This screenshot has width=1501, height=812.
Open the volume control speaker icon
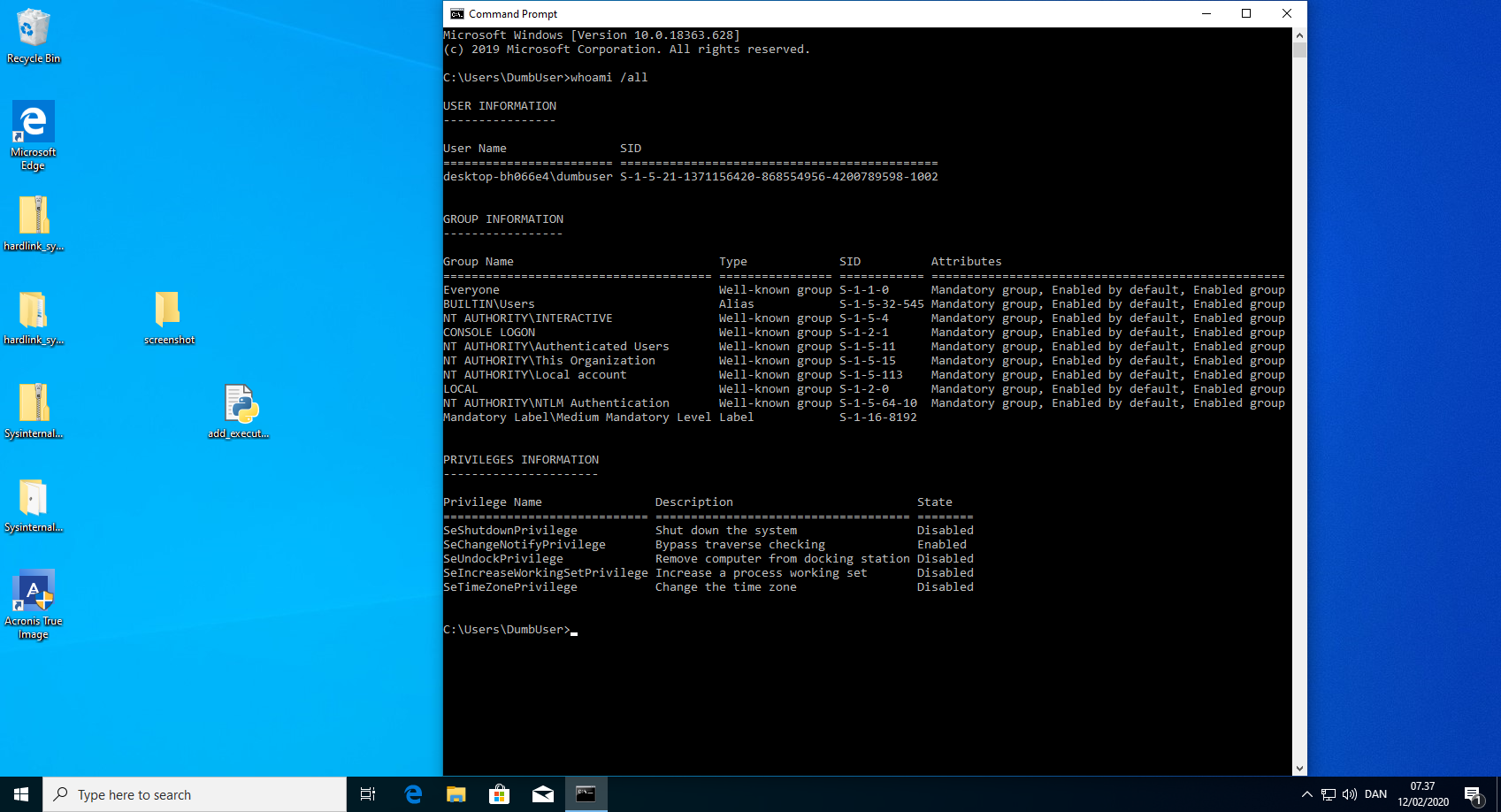1350,794
